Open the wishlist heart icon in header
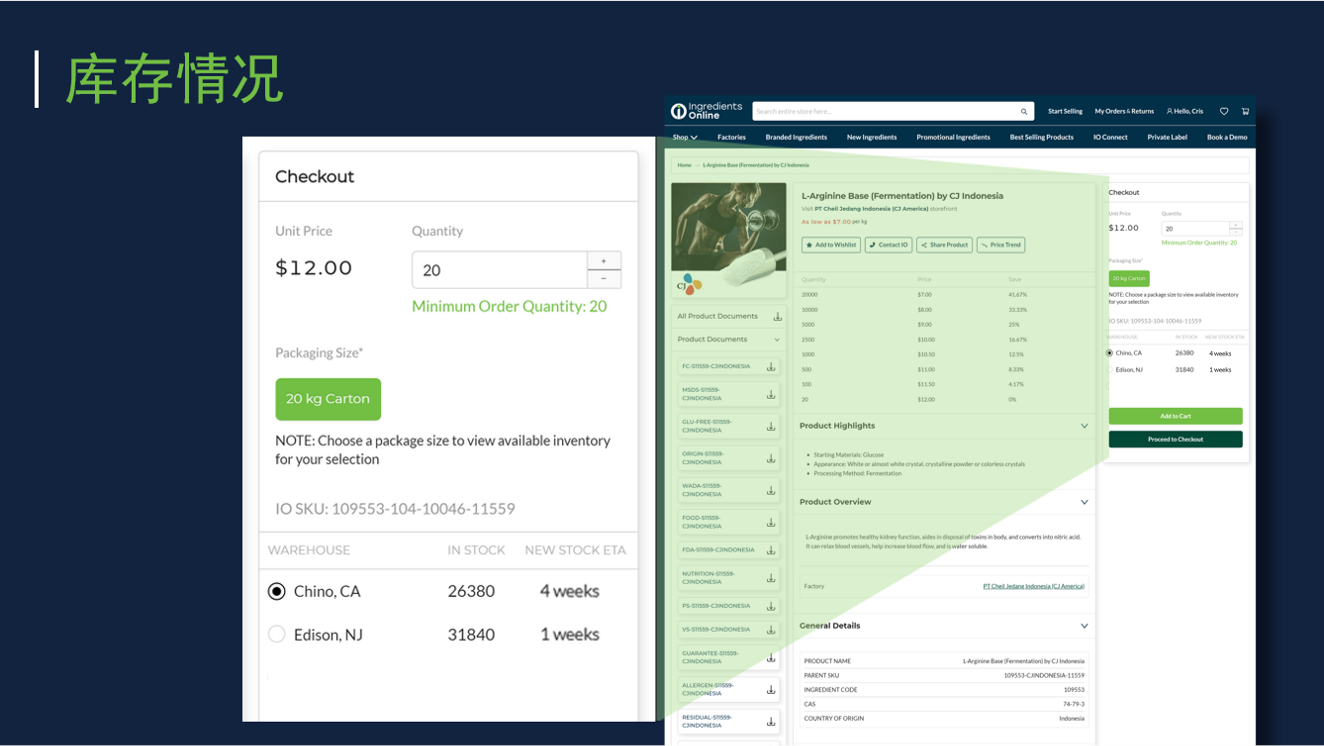 pyautogui.click(x=1224, y=111)
